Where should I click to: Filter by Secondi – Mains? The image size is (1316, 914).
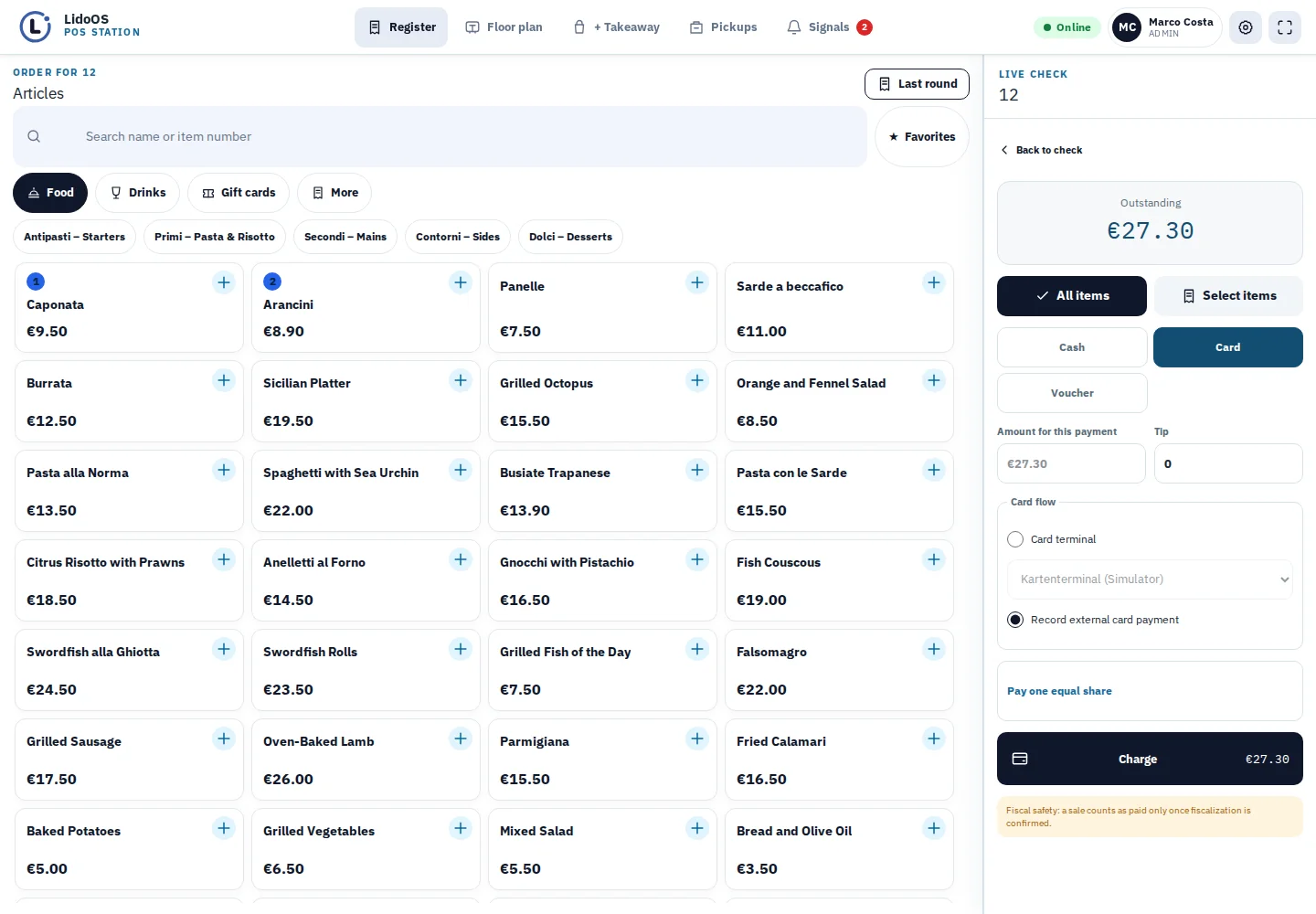tap(345, 237)
